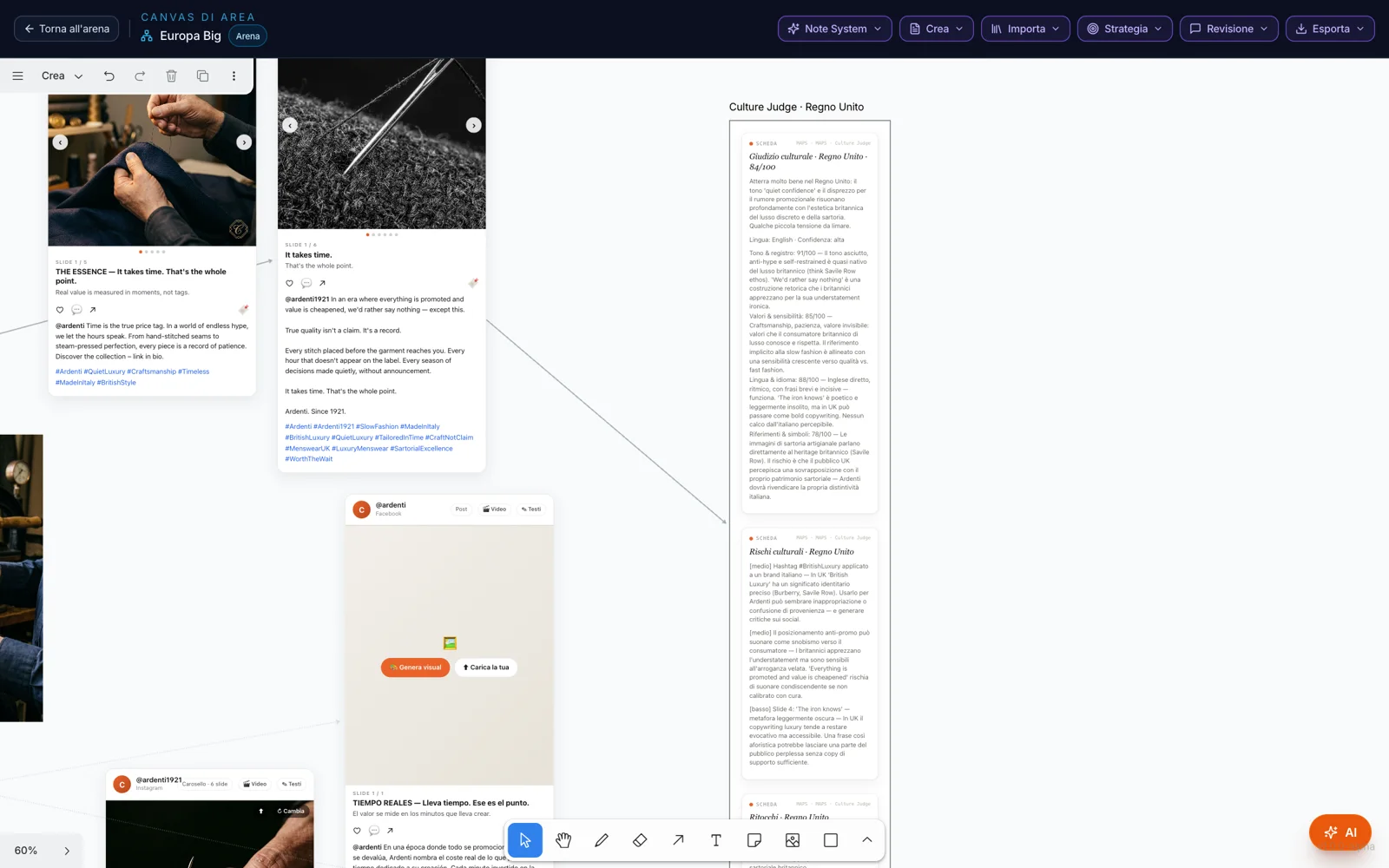Pick the eraser tool
Screen dimensions: 1389x868
coord(640,840)
